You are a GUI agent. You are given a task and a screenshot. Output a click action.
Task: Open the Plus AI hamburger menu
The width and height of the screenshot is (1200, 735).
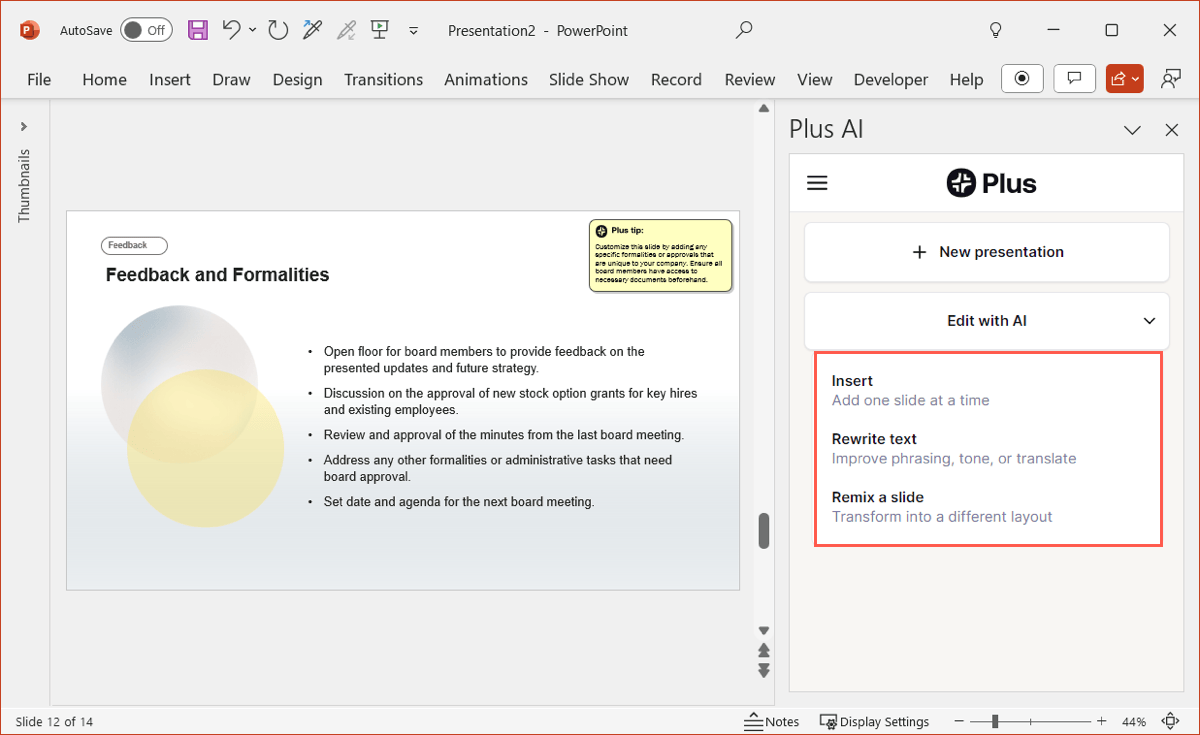click(x=817, y=183)
